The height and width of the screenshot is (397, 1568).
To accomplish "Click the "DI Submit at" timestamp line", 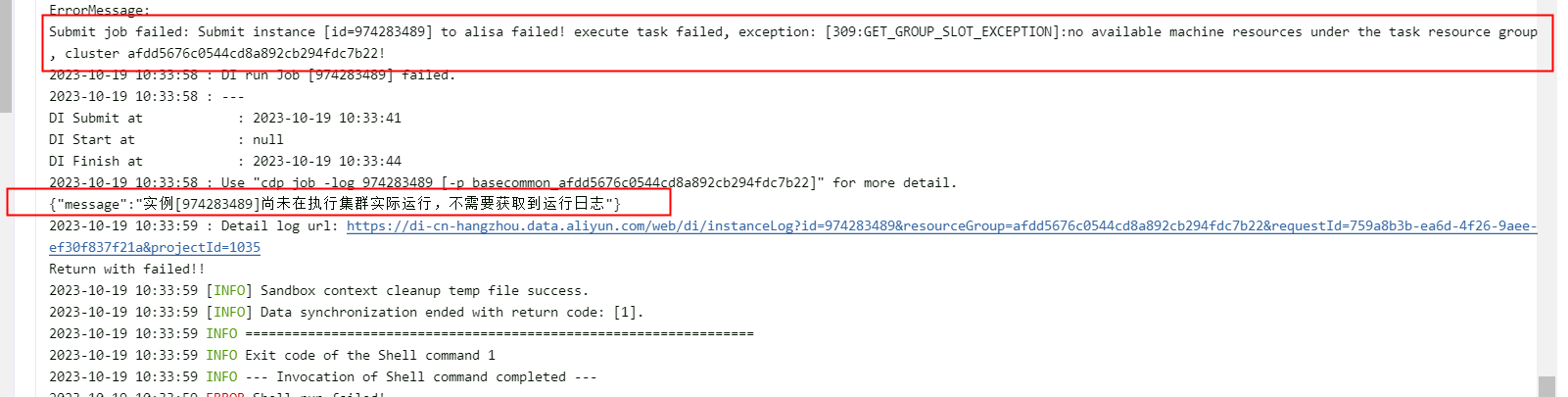I will tap(225, 118).
